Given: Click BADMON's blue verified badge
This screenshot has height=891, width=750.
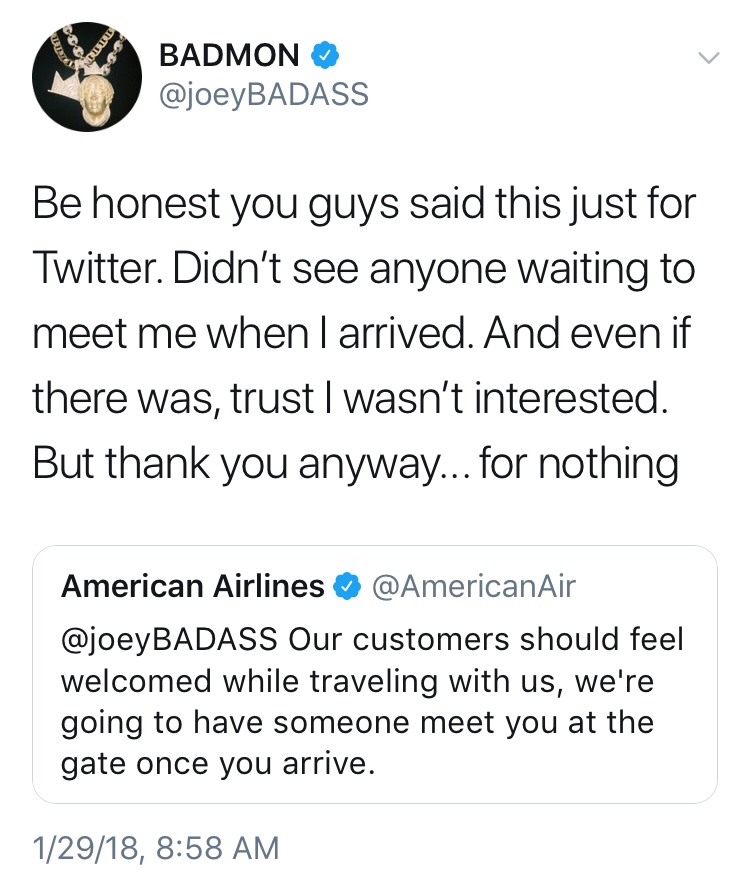Looking at the screenshot, I should pos(323,55).
